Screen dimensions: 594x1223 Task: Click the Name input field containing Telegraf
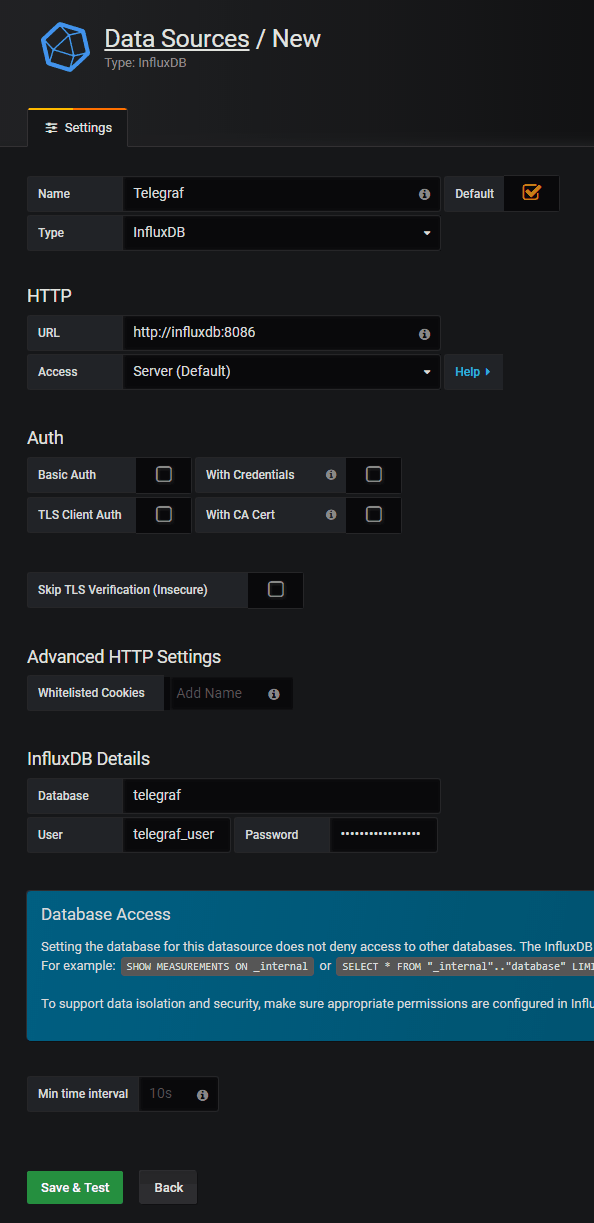281,193
